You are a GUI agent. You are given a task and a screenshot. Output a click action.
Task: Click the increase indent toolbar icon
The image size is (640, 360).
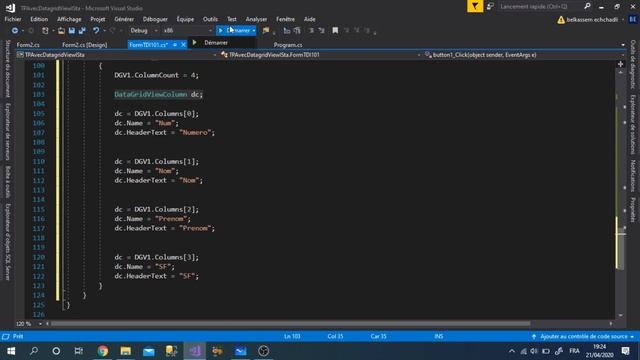click(x=322, y=31)
